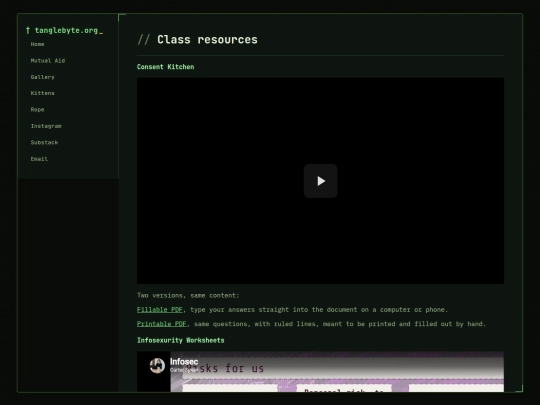Open the Infosec video title
Screen dimensions: 540x405
[184, 362]
